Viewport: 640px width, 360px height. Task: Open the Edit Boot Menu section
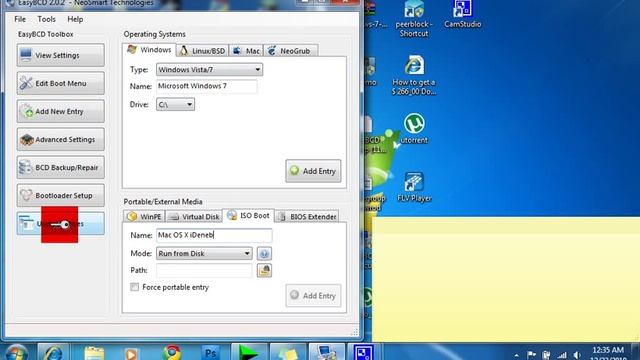[60, 83]
